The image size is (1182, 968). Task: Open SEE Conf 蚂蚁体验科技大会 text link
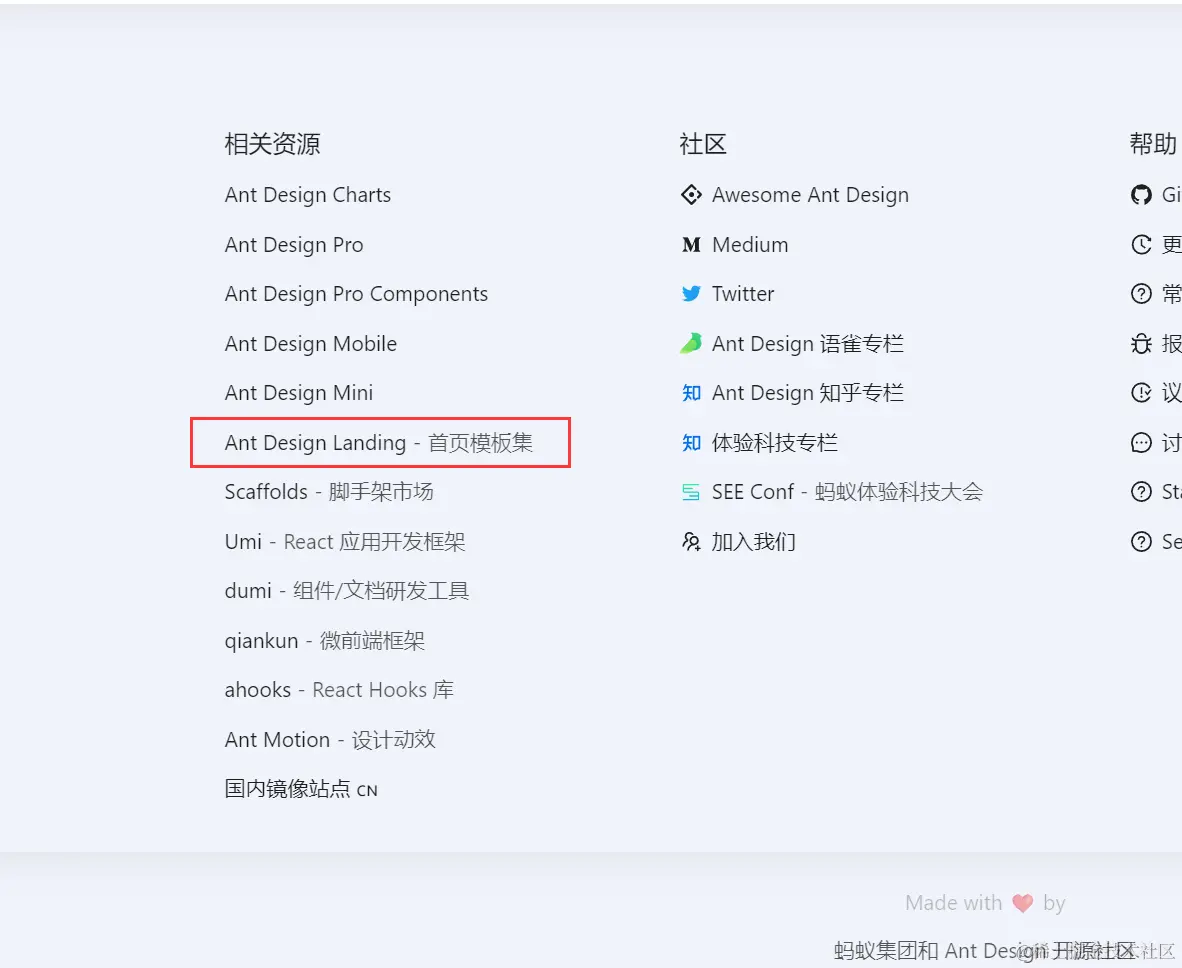coord(847,492)
